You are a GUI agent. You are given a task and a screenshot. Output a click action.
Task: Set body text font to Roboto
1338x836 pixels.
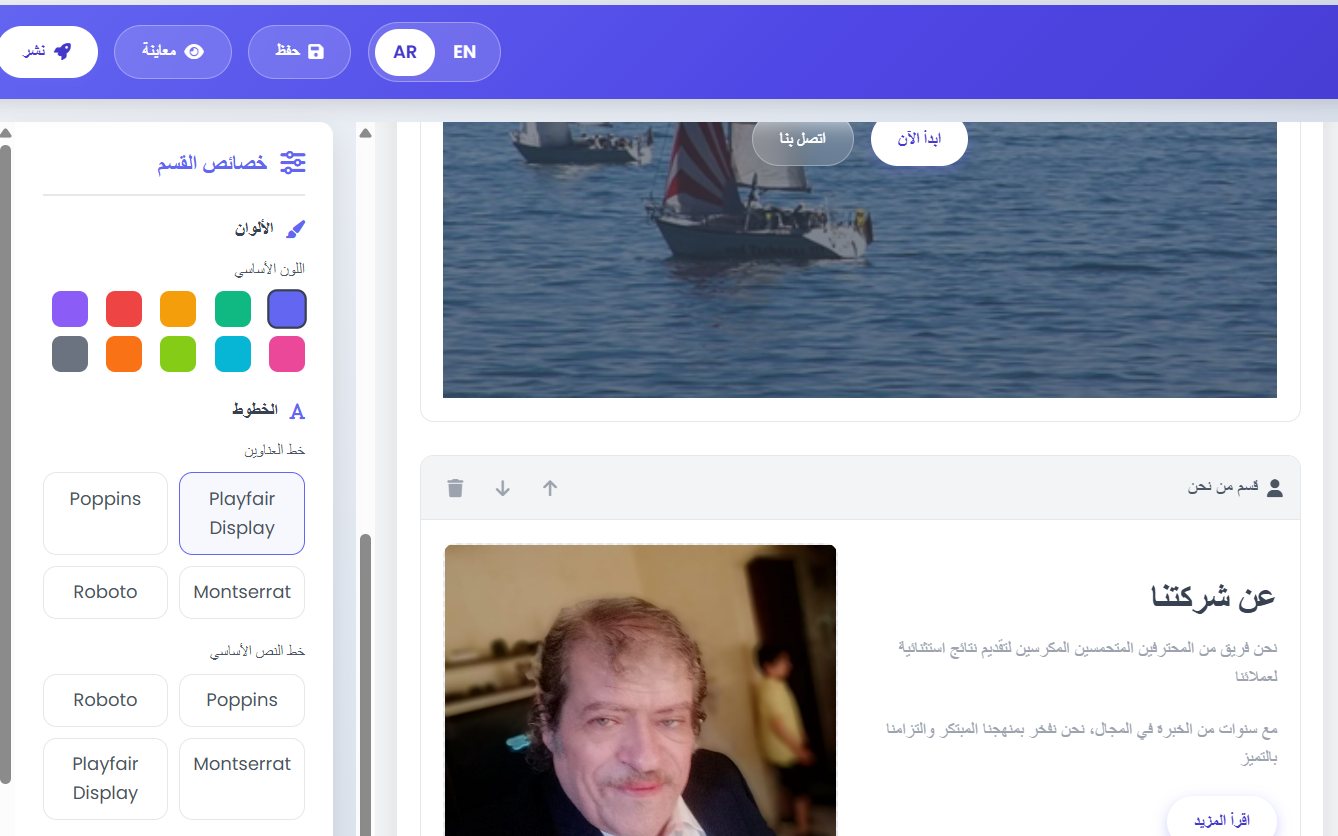105,700
